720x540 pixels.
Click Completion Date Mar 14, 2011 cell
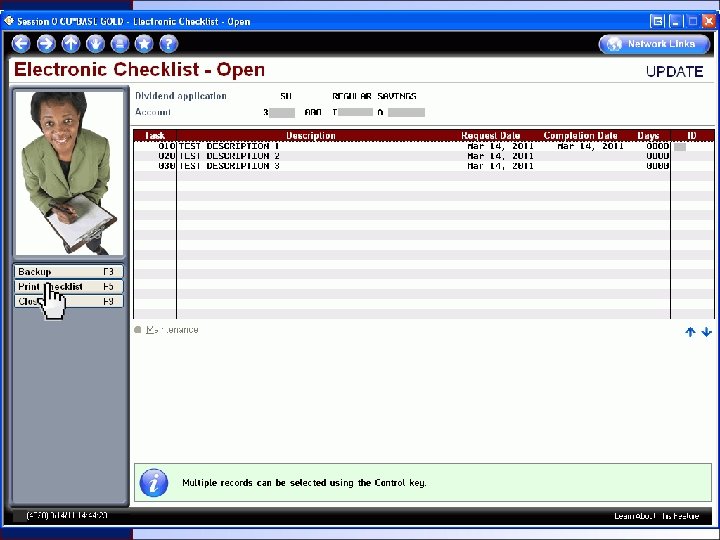[590, 146]
